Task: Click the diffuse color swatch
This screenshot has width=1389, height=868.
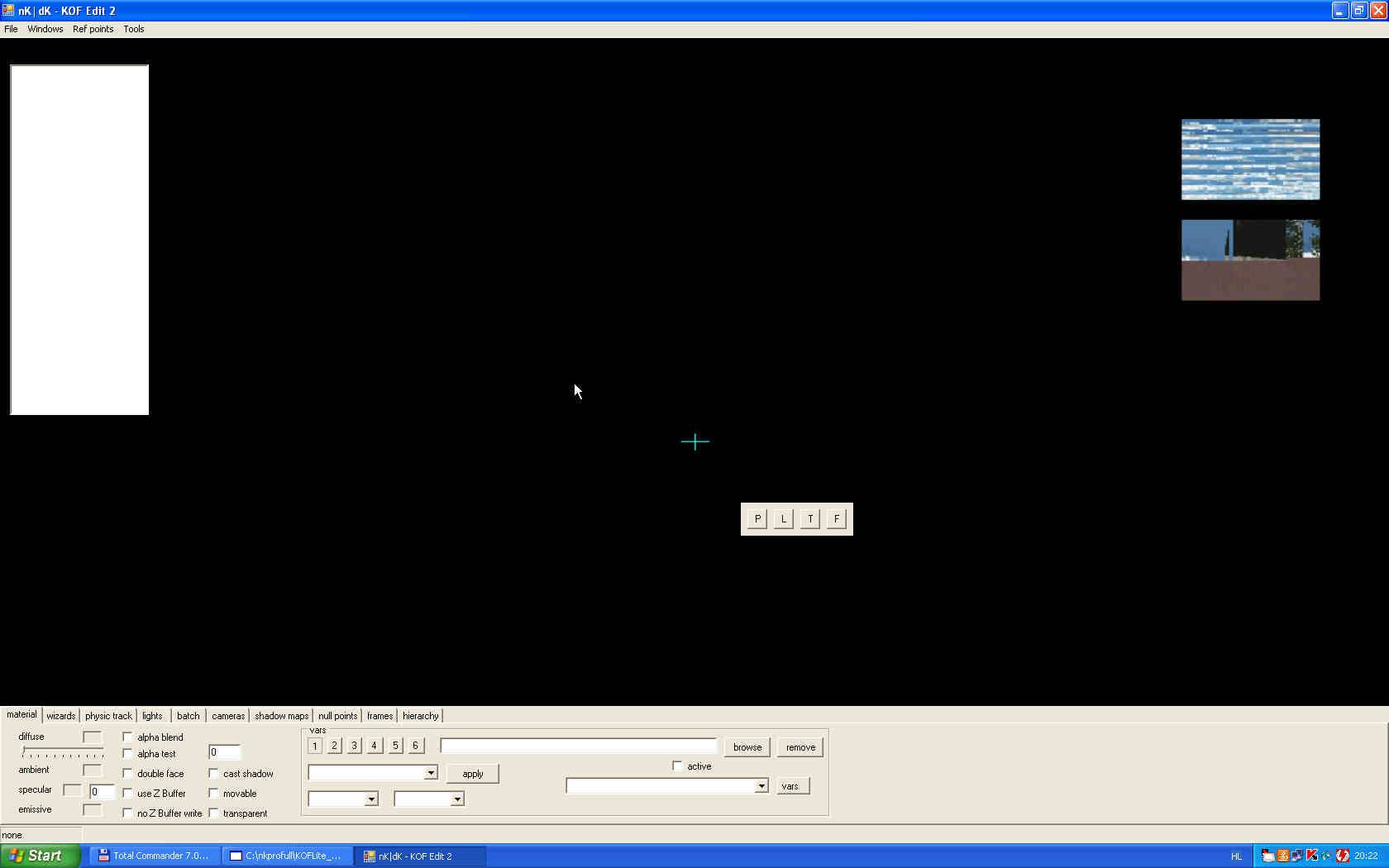Action: coord(92,737)
